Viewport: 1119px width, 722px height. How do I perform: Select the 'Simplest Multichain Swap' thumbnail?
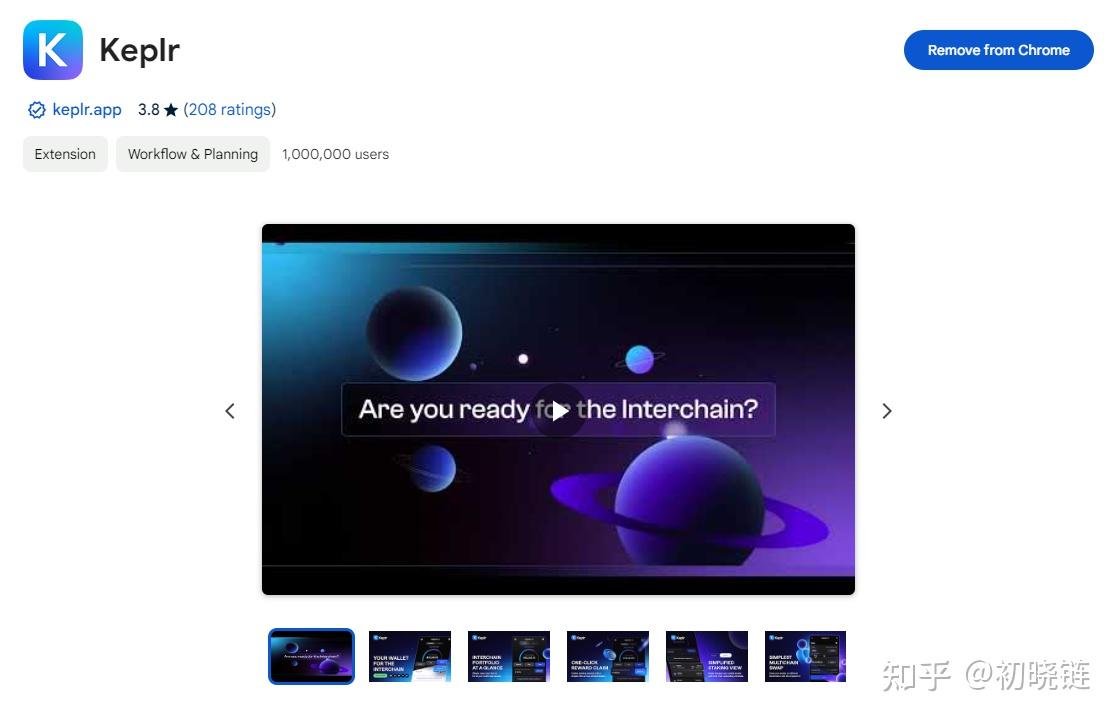point(805,656)
